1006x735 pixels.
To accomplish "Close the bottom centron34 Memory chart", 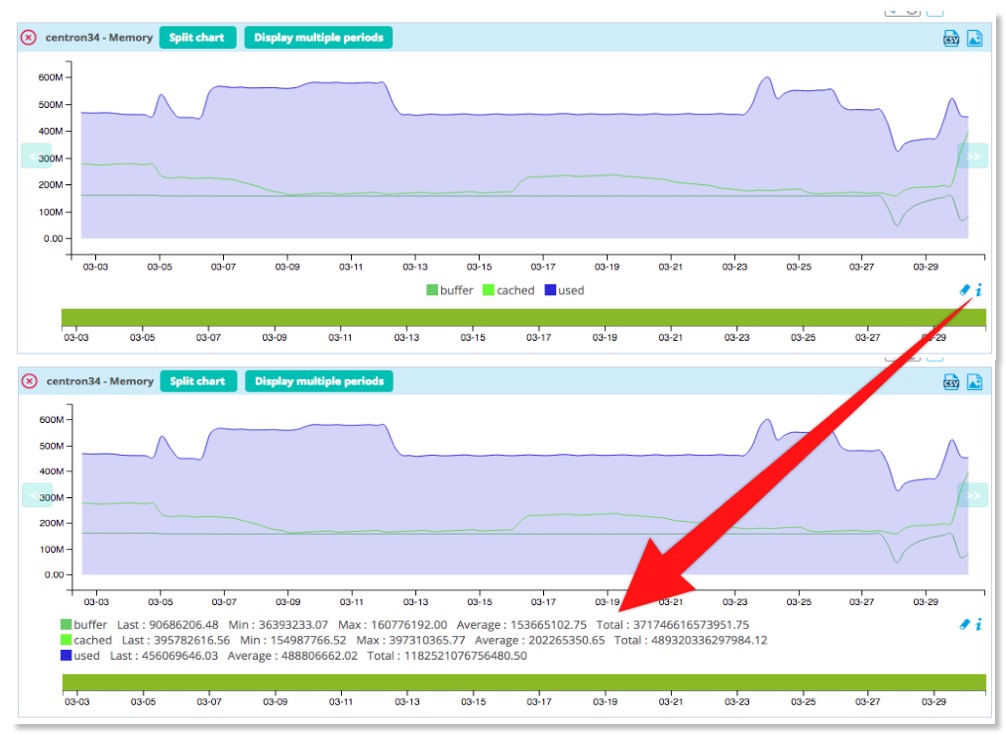I will click(x=29, y=381).
